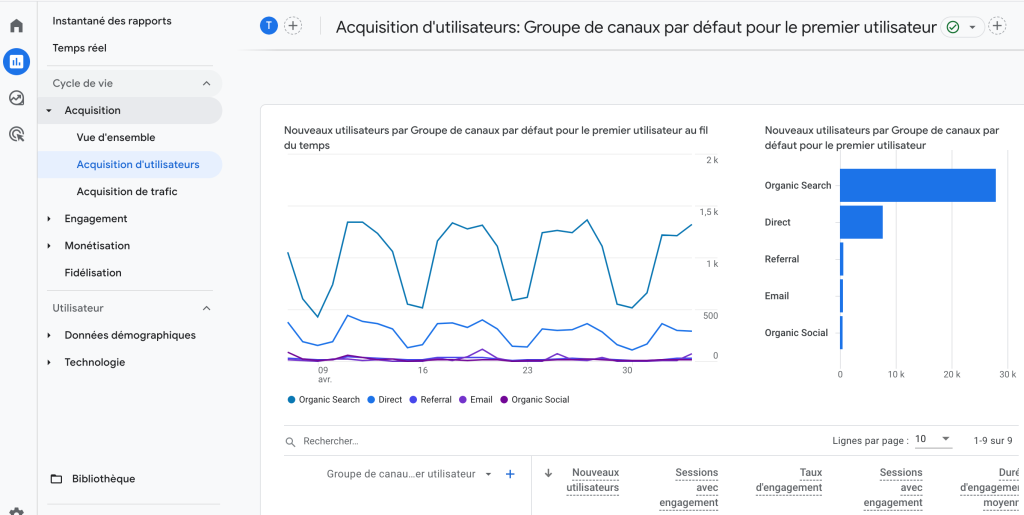The image size is (1024, 515).
Task: Click the Email bar in the bar chart
Action: 842,296
